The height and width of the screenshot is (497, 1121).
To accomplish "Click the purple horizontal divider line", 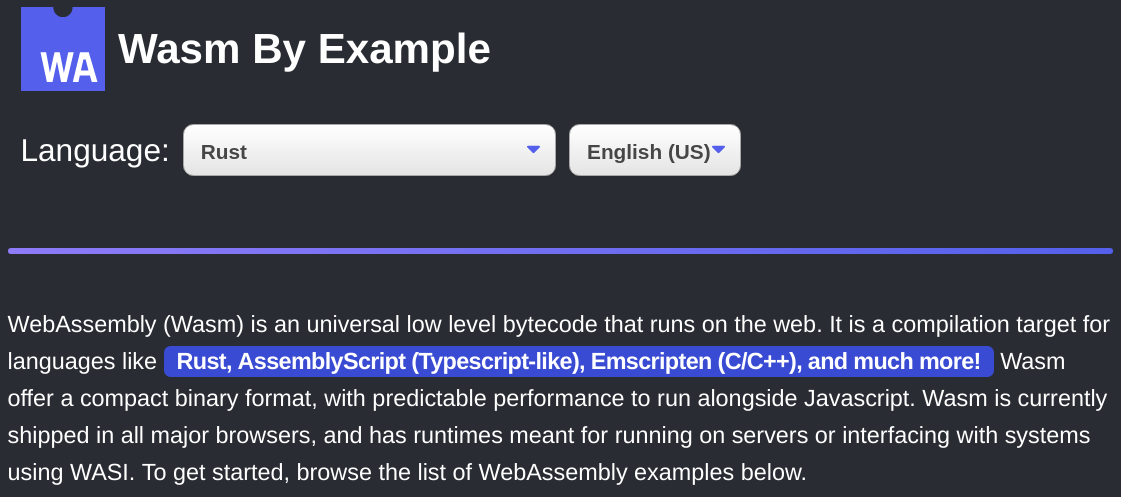I will tap(560, 251).
